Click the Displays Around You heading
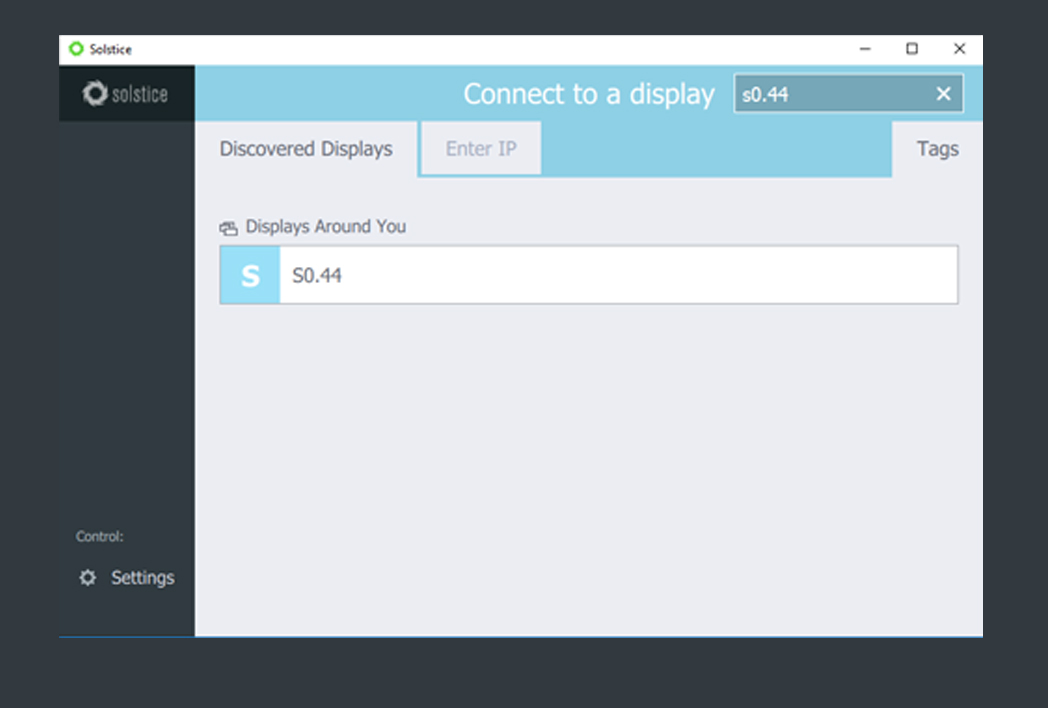This screenshot has width=1048, height=708. [x=325, y=227]
